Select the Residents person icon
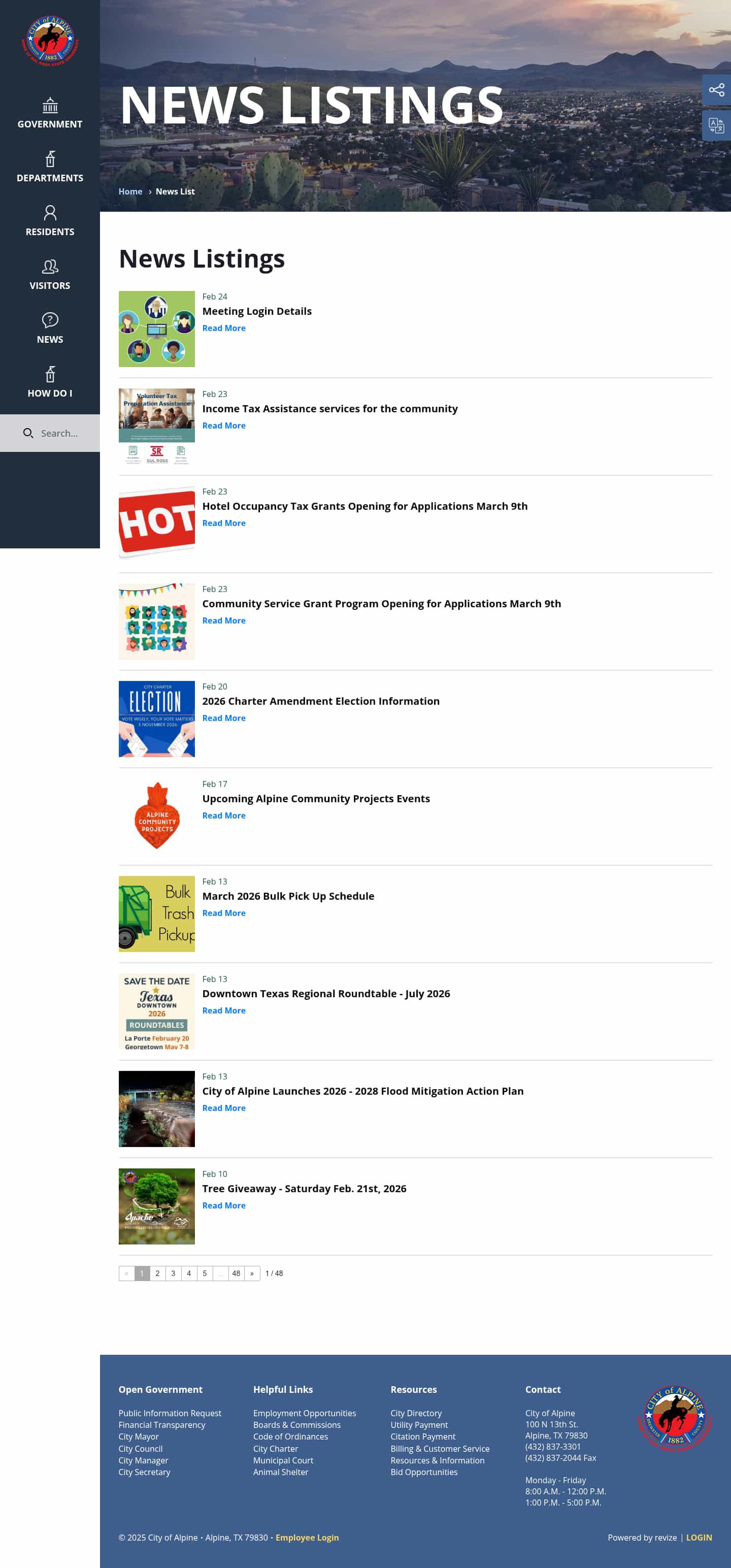Viewport: 731px width, 1568px height. 50,212
